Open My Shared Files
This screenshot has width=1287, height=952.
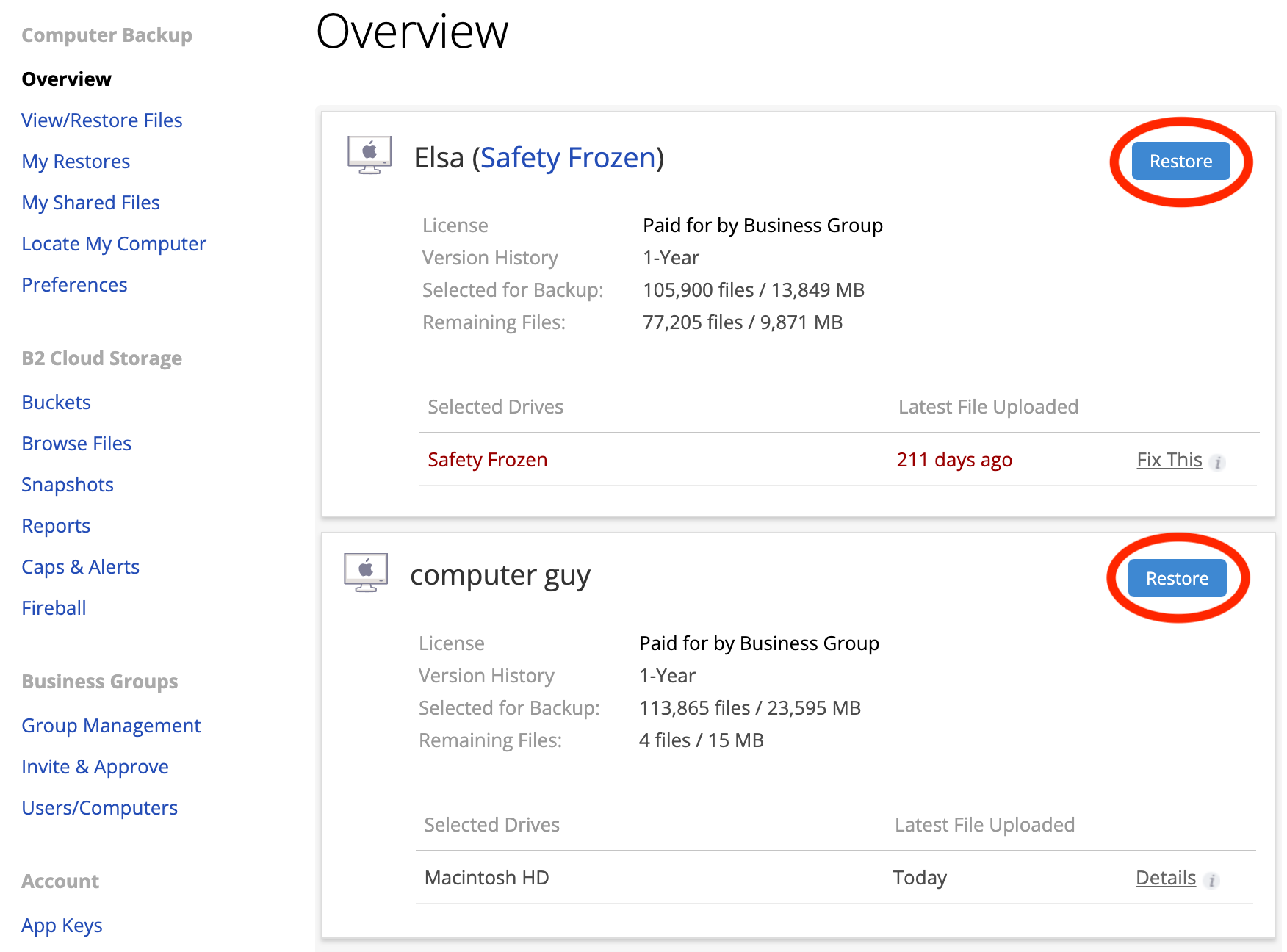click(90, 203)
